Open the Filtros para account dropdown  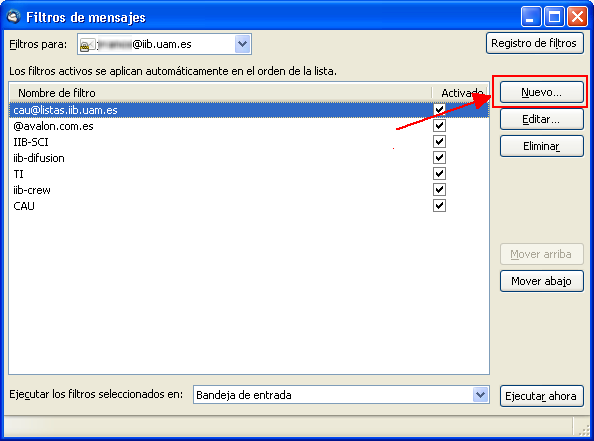pos(242,44)
